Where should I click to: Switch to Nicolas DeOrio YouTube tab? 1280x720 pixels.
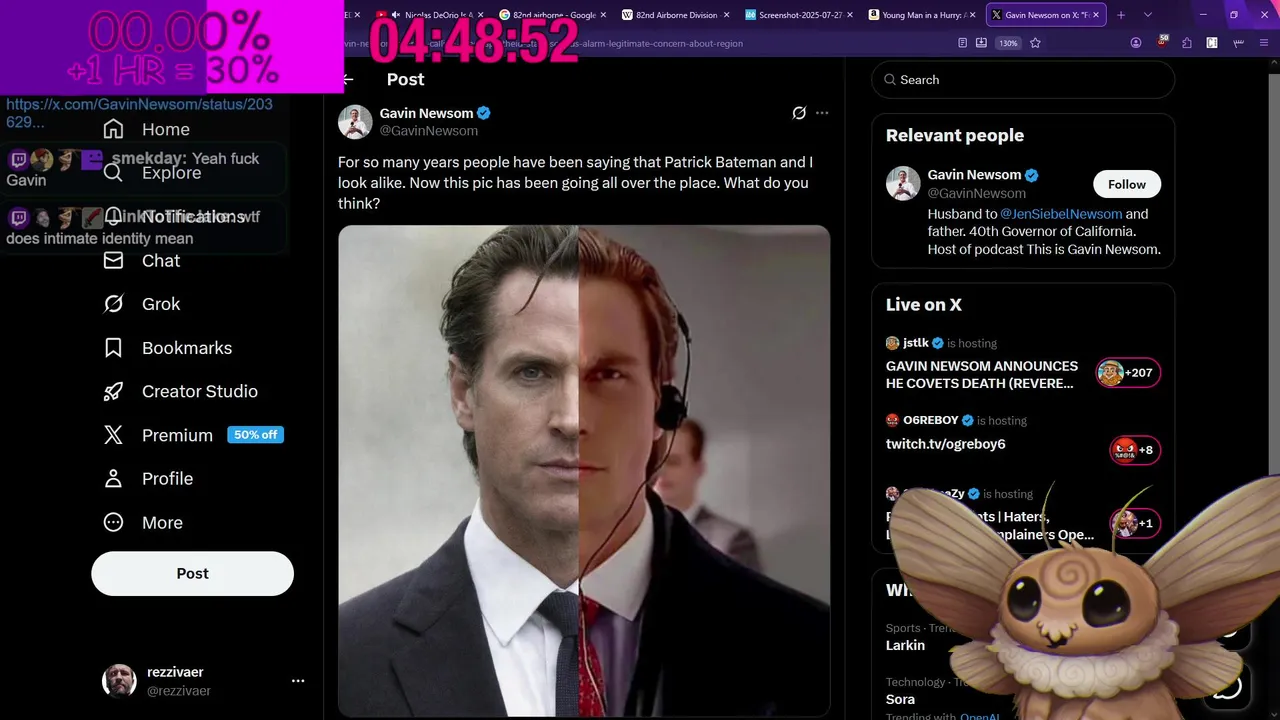(431, 15)
